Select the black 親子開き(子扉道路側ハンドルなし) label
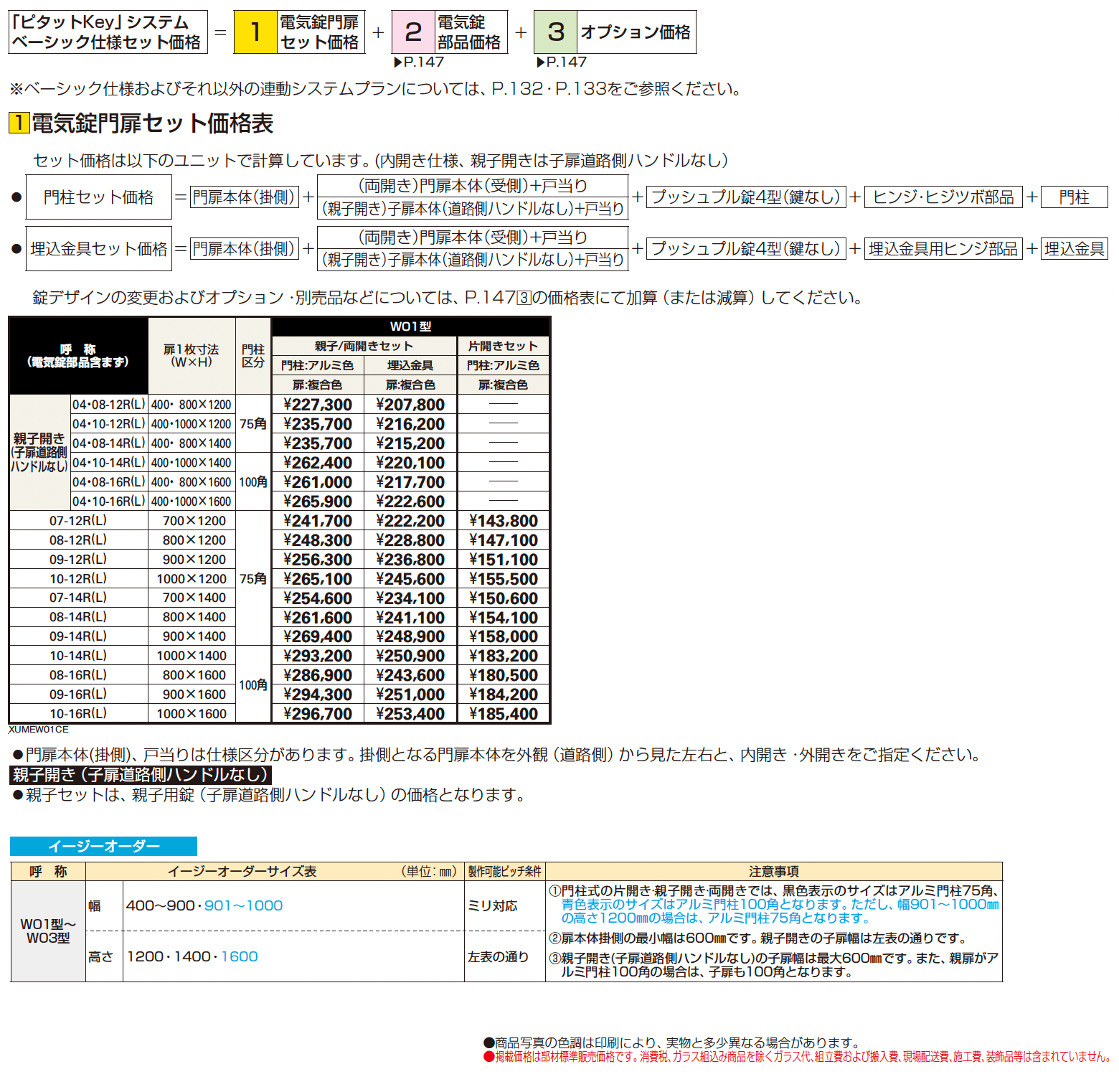 click(x=140, y=776)
